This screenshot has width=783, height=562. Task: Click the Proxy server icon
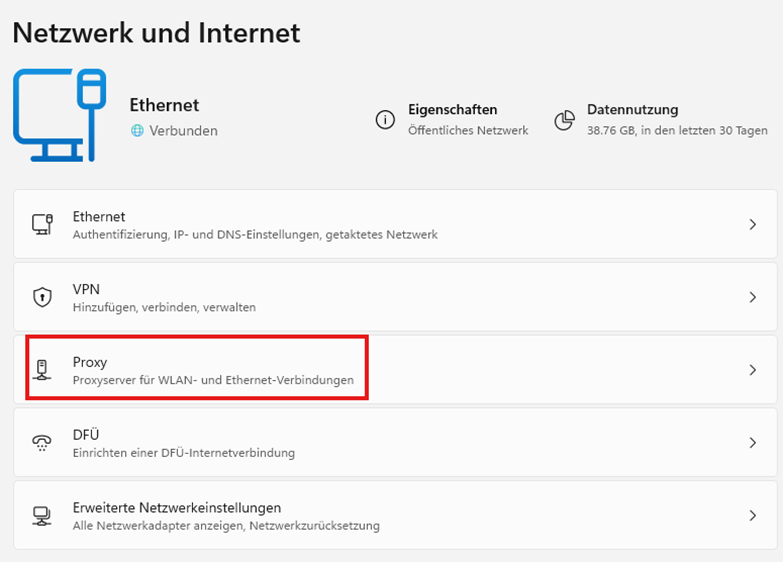[x=42, y=370]
